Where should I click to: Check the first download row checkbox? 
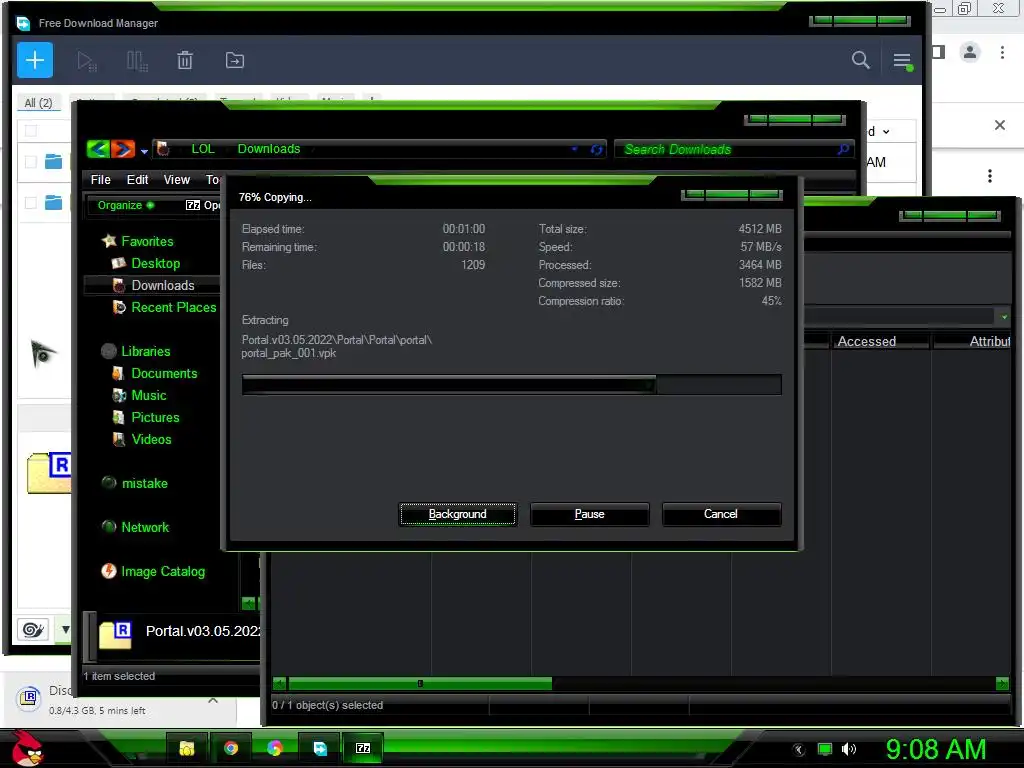[31, 161]
